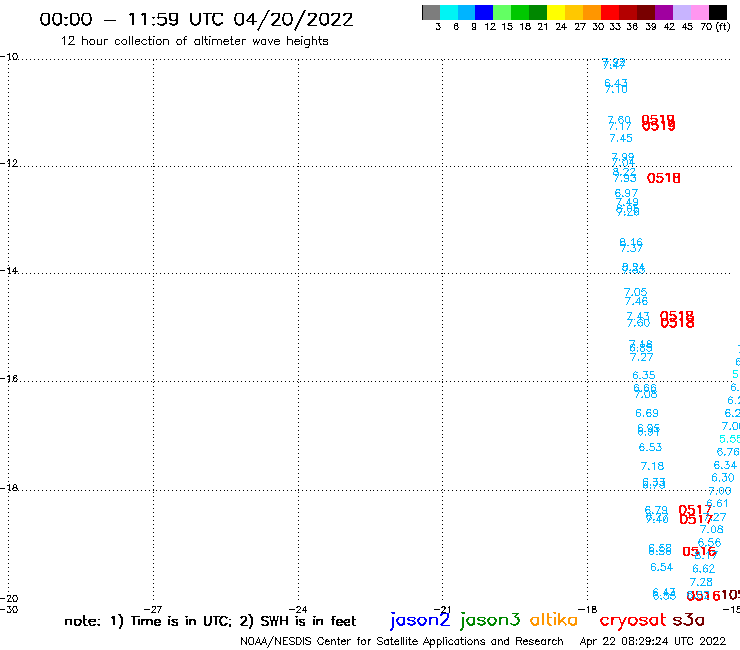Click the '-14' latitude axis label

point(9,270)
